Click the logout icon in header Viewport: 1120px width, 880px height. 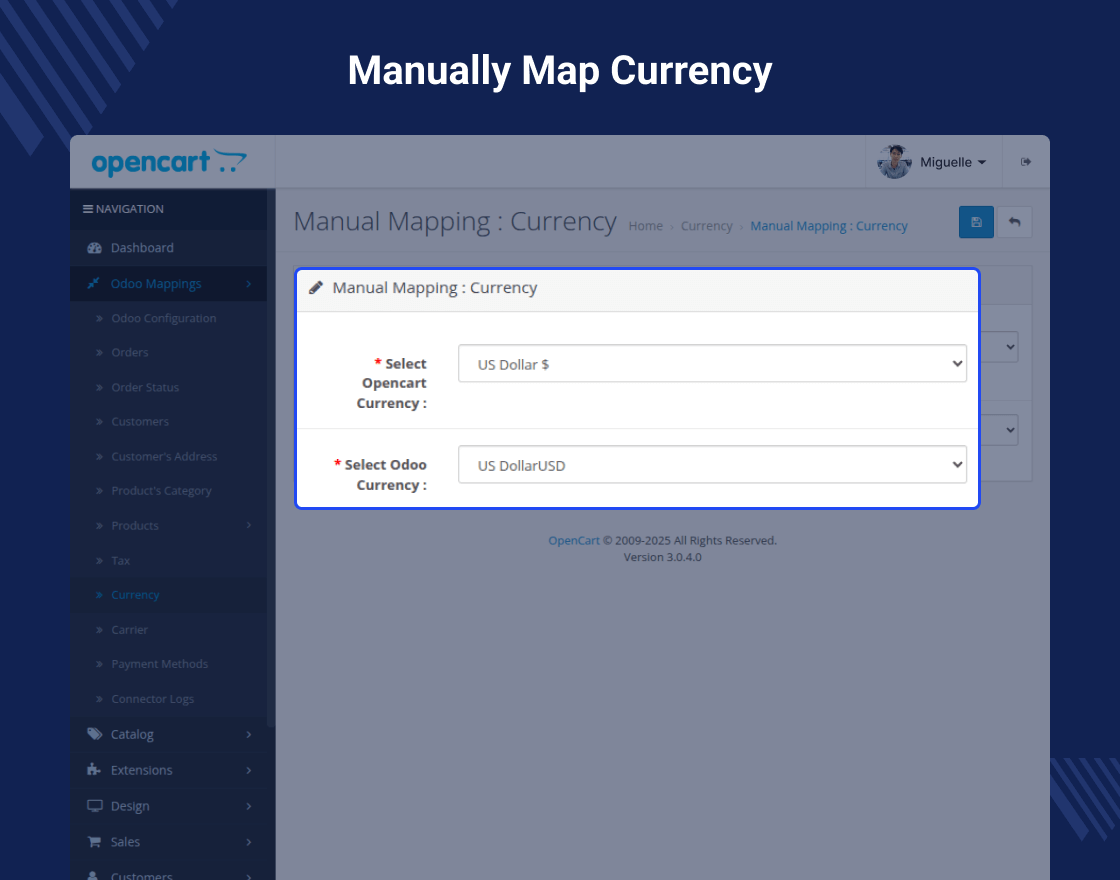[1026, 162]
